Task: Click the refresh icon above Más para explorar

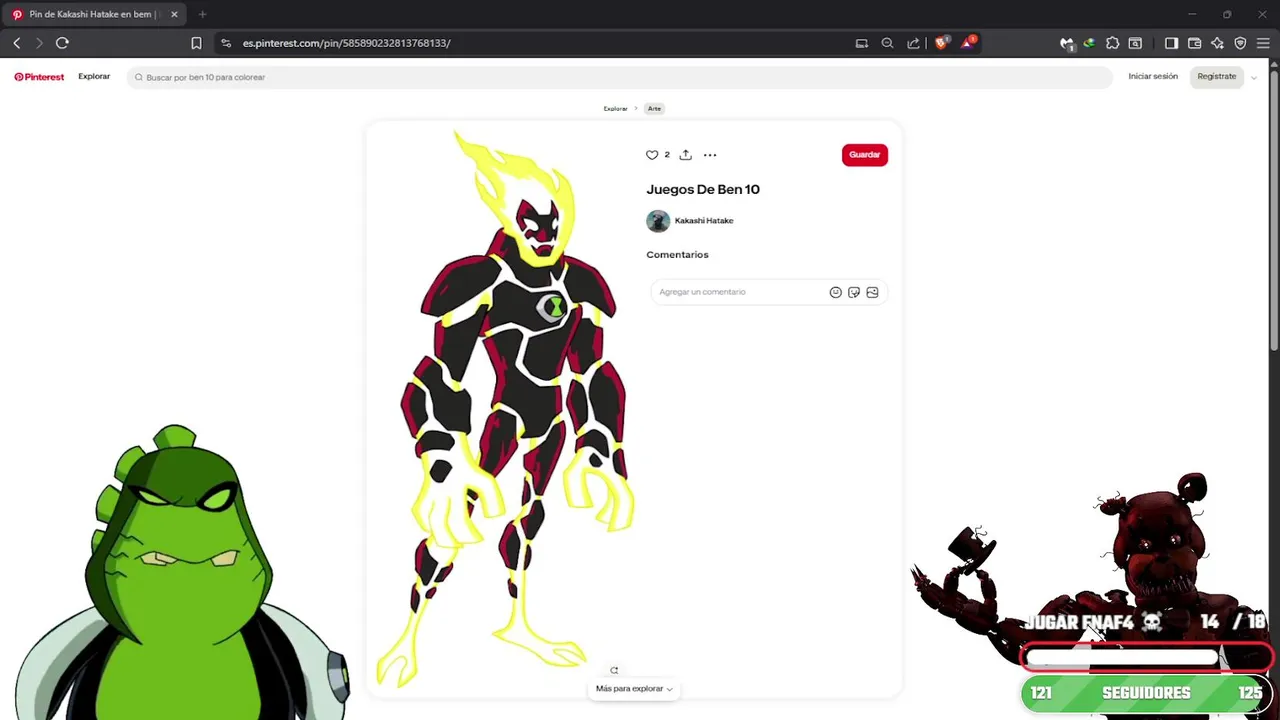Action: coord(614,670)
